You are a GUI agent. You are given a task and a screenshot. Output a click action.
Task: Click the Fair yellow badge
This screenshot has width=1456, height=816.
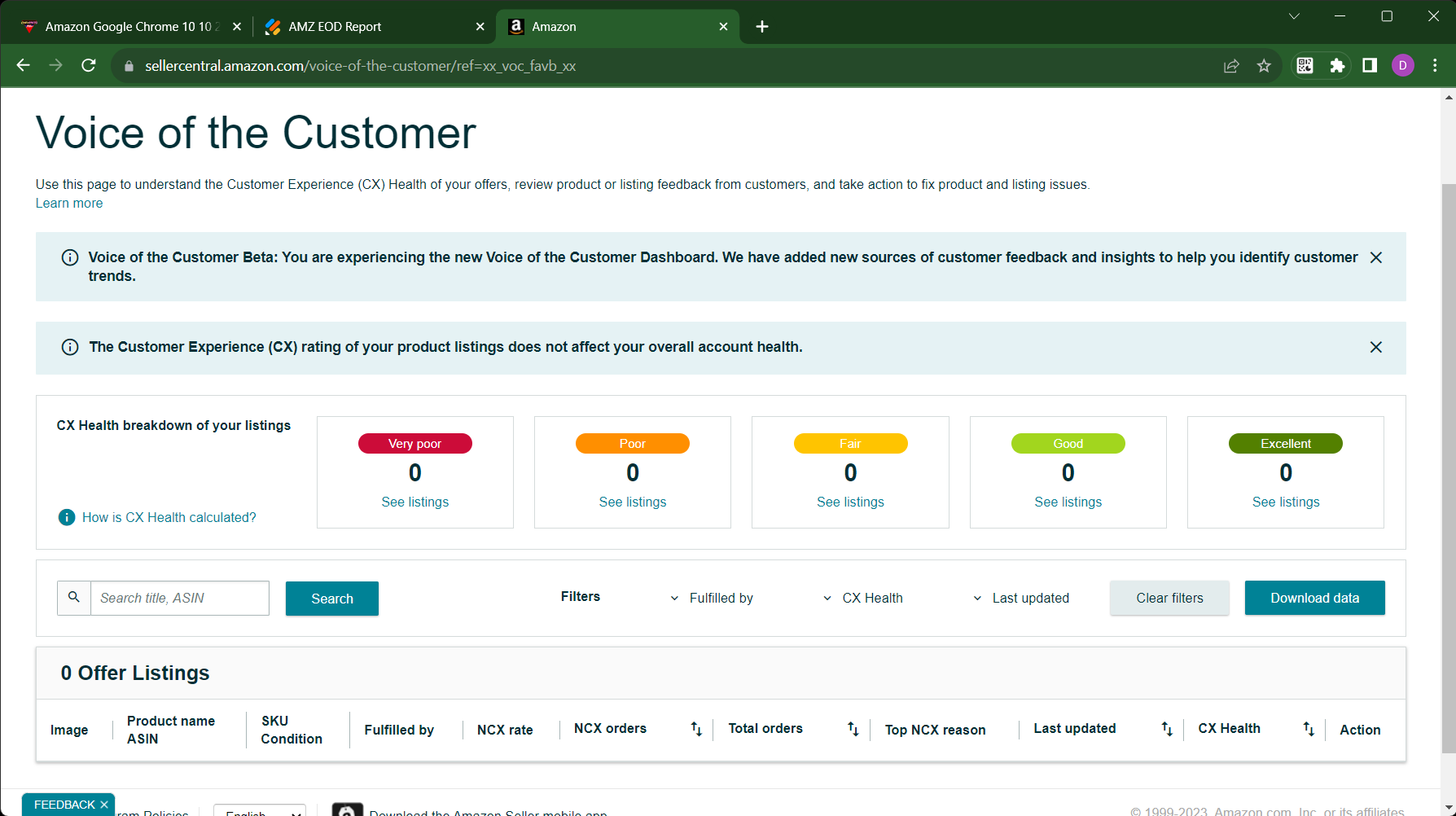point(850,444)
